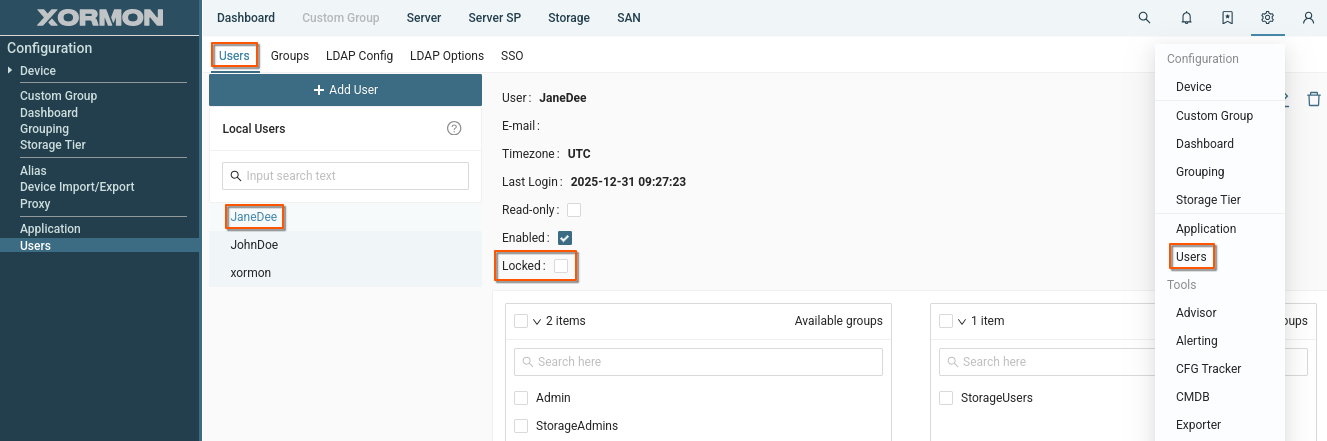
Task: Open the user profile icon
Action: click(x=1308, y=18)
